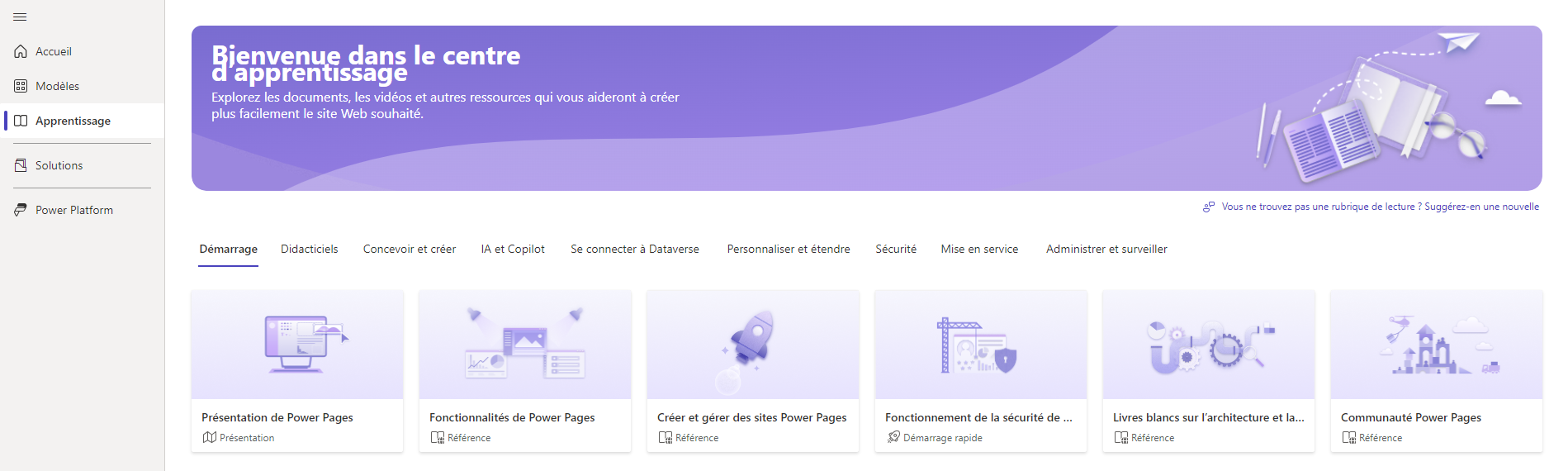The width and height of the screenshot is (1568, 471).
Task: Click the Modèles grid icon
Action: (21, 86)
